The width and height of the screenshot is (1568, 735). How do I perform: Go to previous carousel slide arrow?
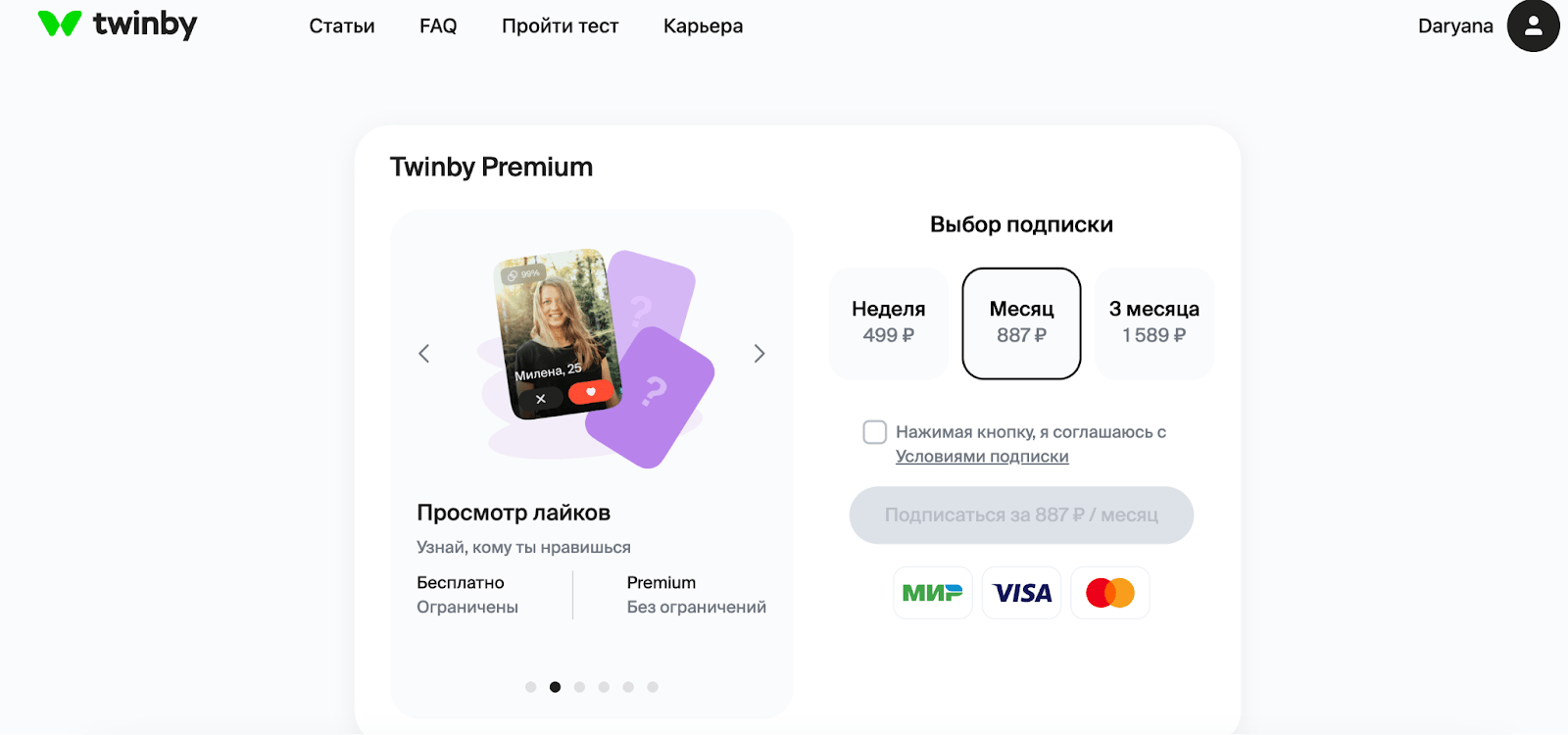coord(424,354)
